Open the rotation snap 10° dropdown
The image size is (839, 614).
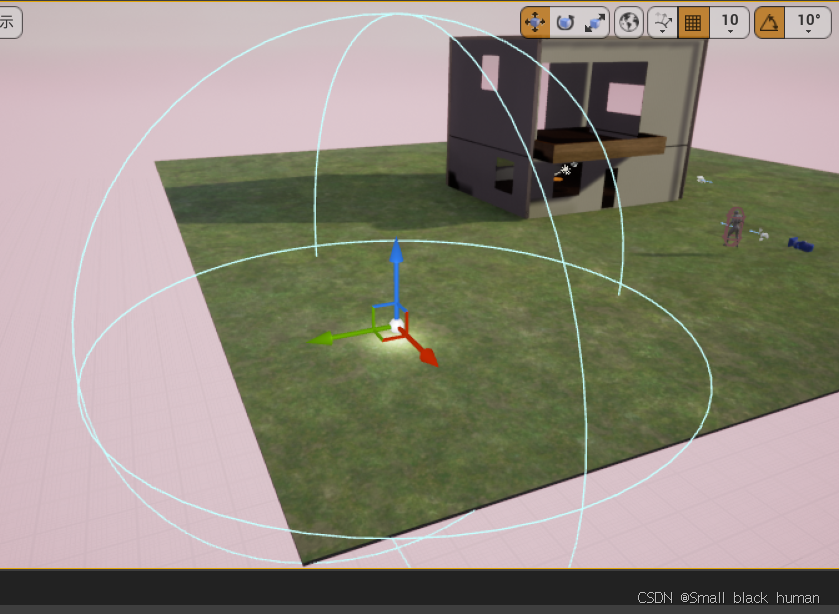(808, 22)
